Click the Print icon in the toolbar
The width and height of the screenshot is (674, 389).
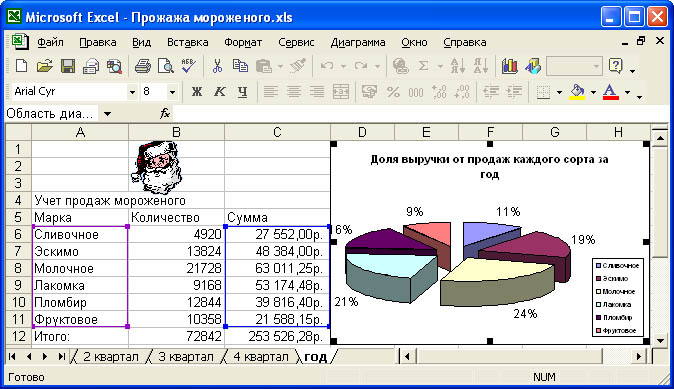click(142, 66)
